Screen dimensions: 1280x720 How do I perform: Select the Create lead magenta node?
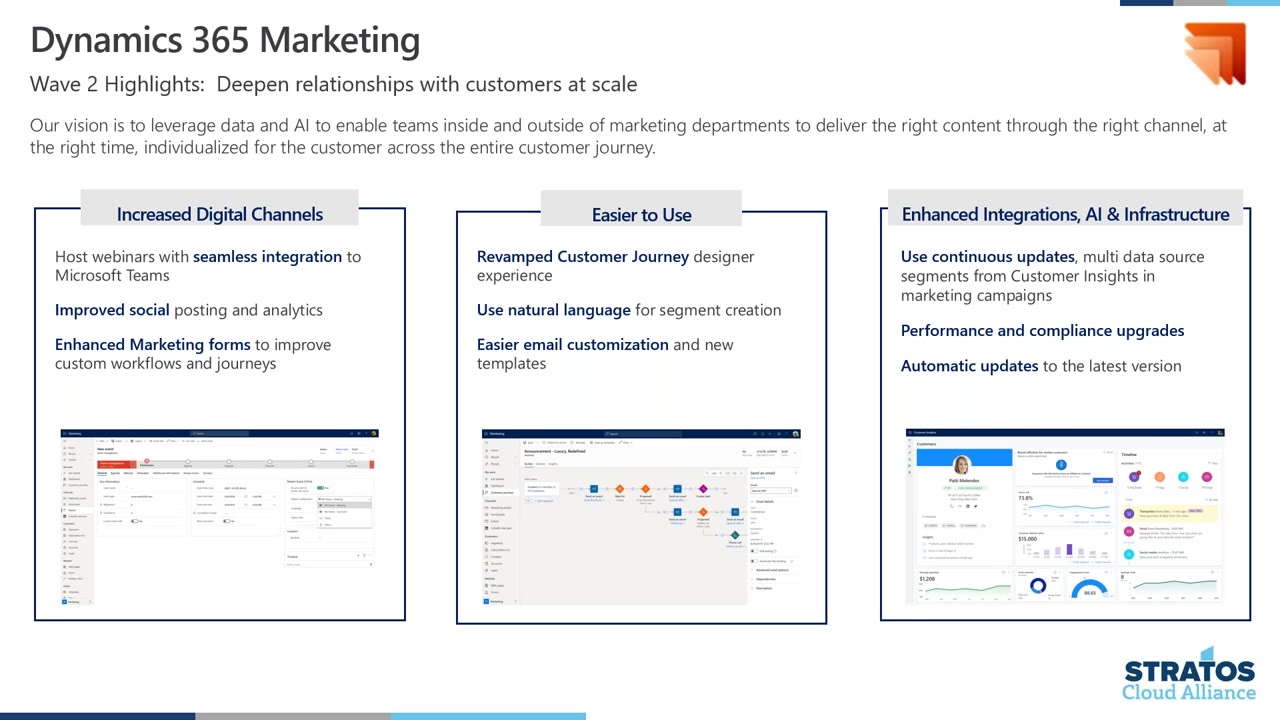point(703,488)
